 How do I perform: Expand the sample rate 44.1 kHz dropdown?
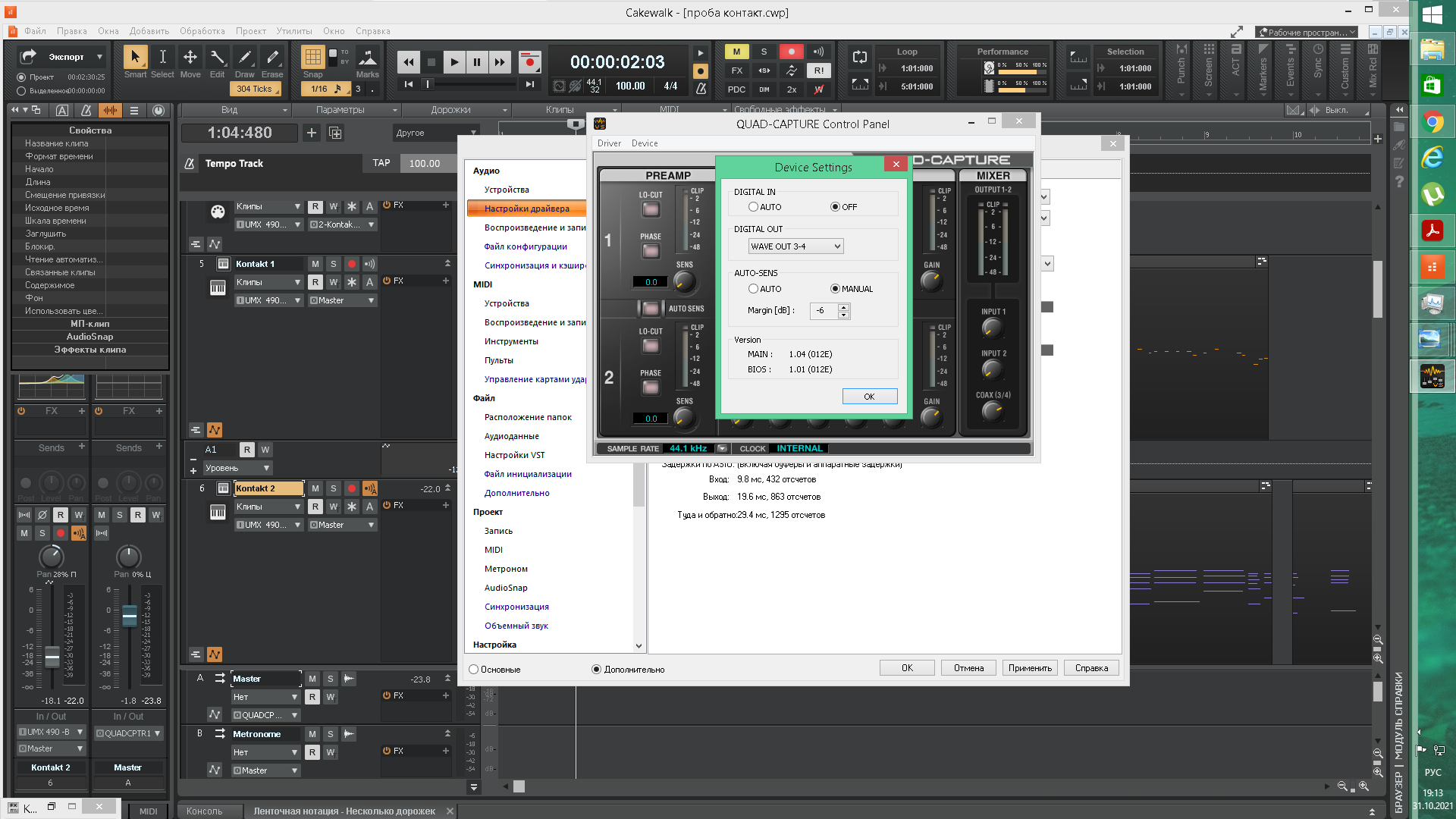722,448
